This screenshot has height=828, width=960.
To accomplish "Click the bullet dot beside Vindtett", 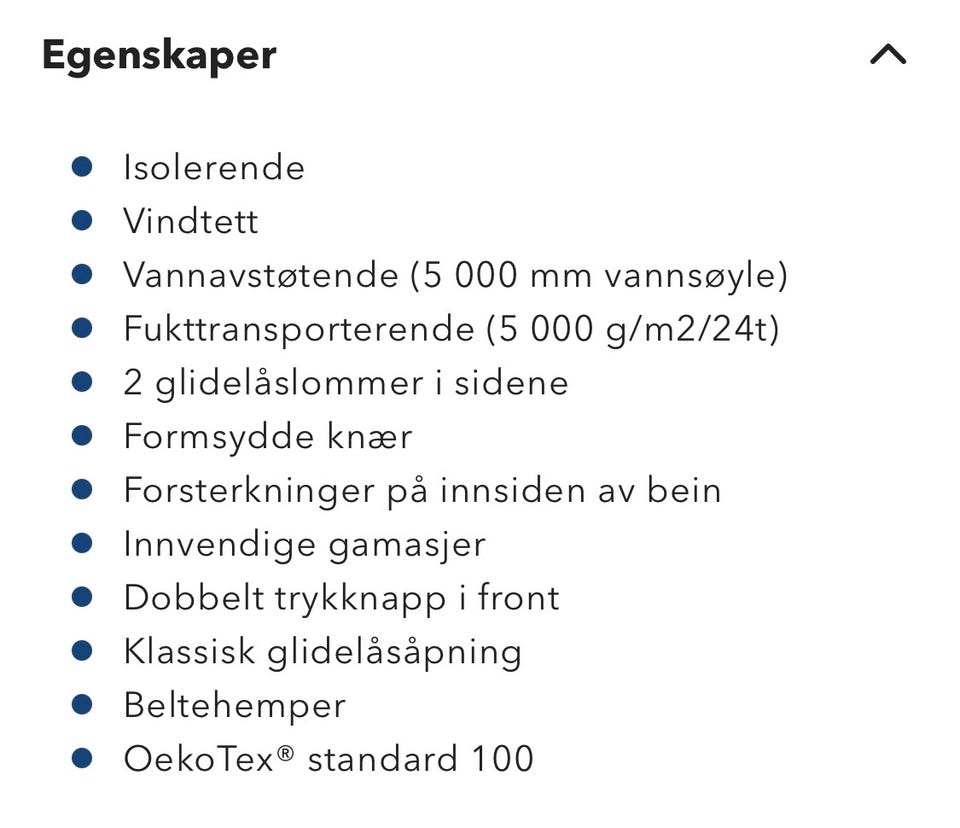I will (x=83, y=220).
